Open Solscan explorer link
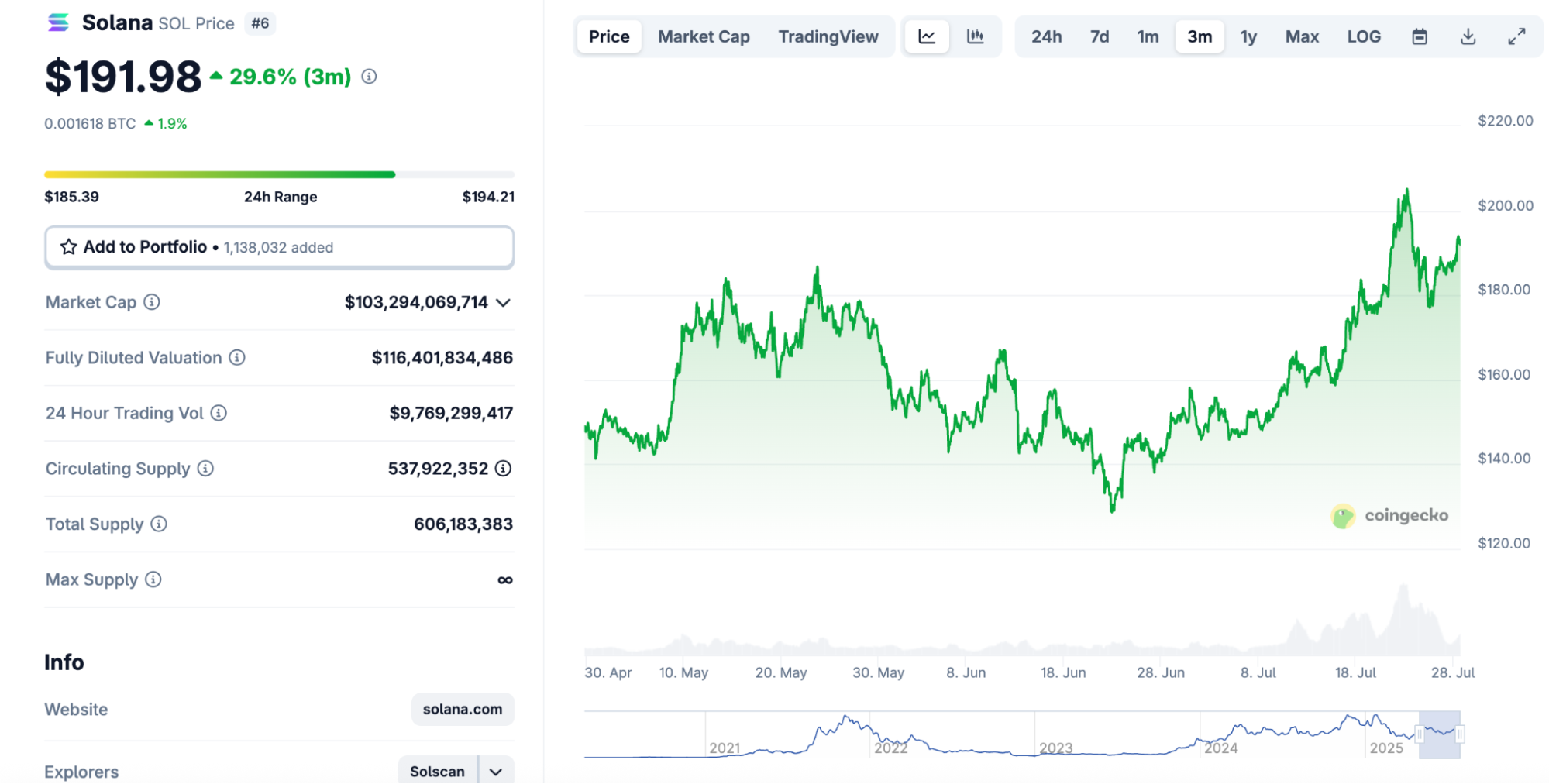Viewport: 1549px width, 784px height. pyautogui.click(x=437, y=772)
